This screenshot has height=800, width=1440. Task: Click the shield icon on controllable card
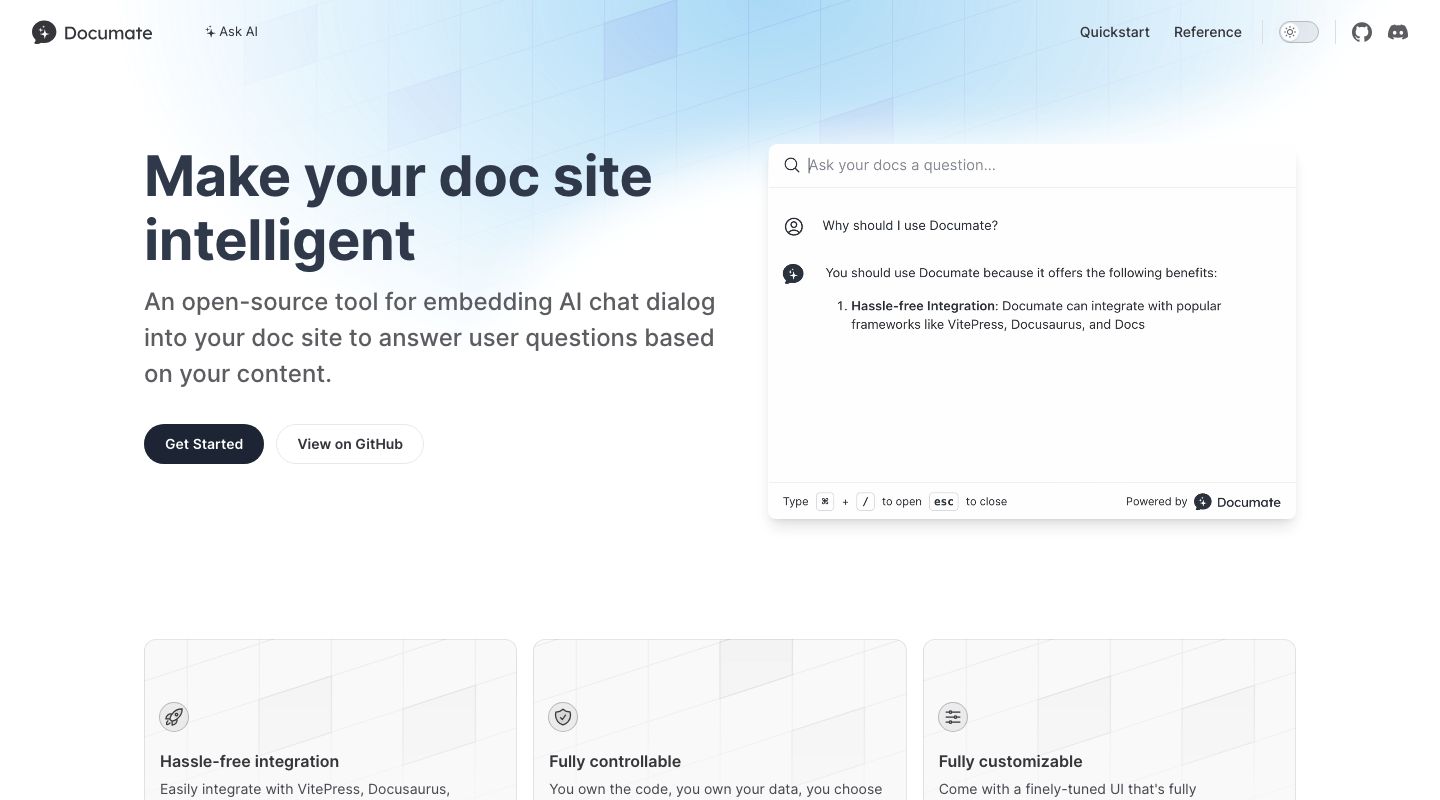click(x=563, y=717)
